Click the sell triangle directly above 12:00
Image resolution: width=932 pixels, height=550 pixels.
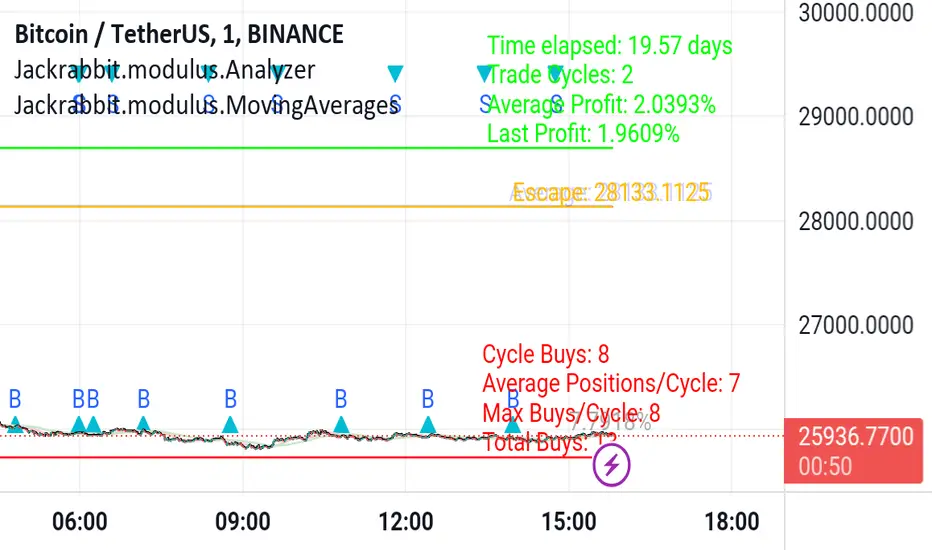[396, 73]
